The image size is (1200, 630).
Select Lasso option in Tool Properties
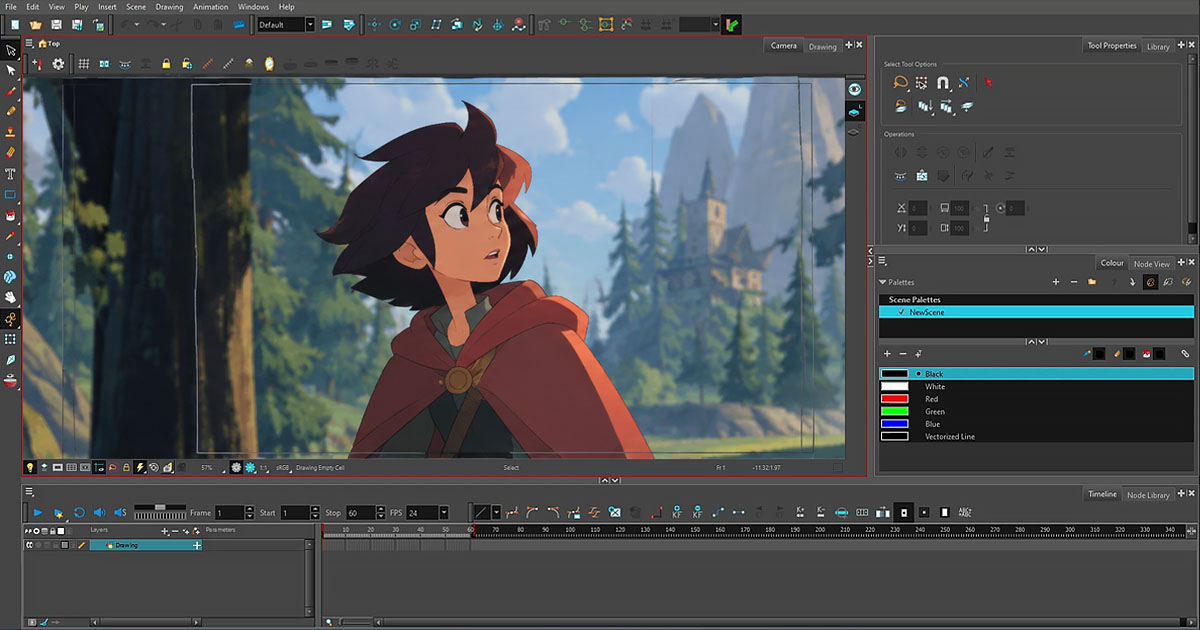(x=900, y=83)
